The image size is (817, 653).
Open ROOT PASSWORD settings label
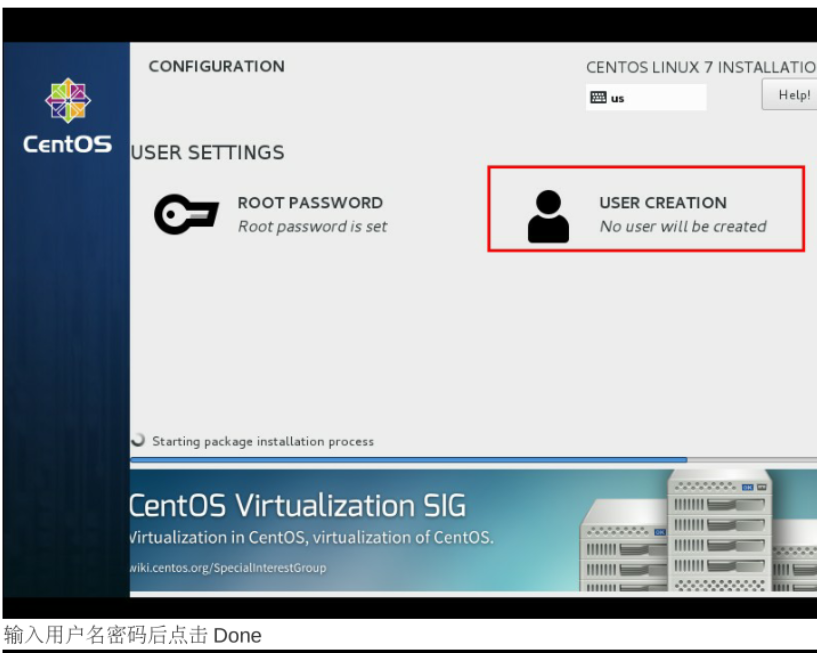[x=310, y=202]
